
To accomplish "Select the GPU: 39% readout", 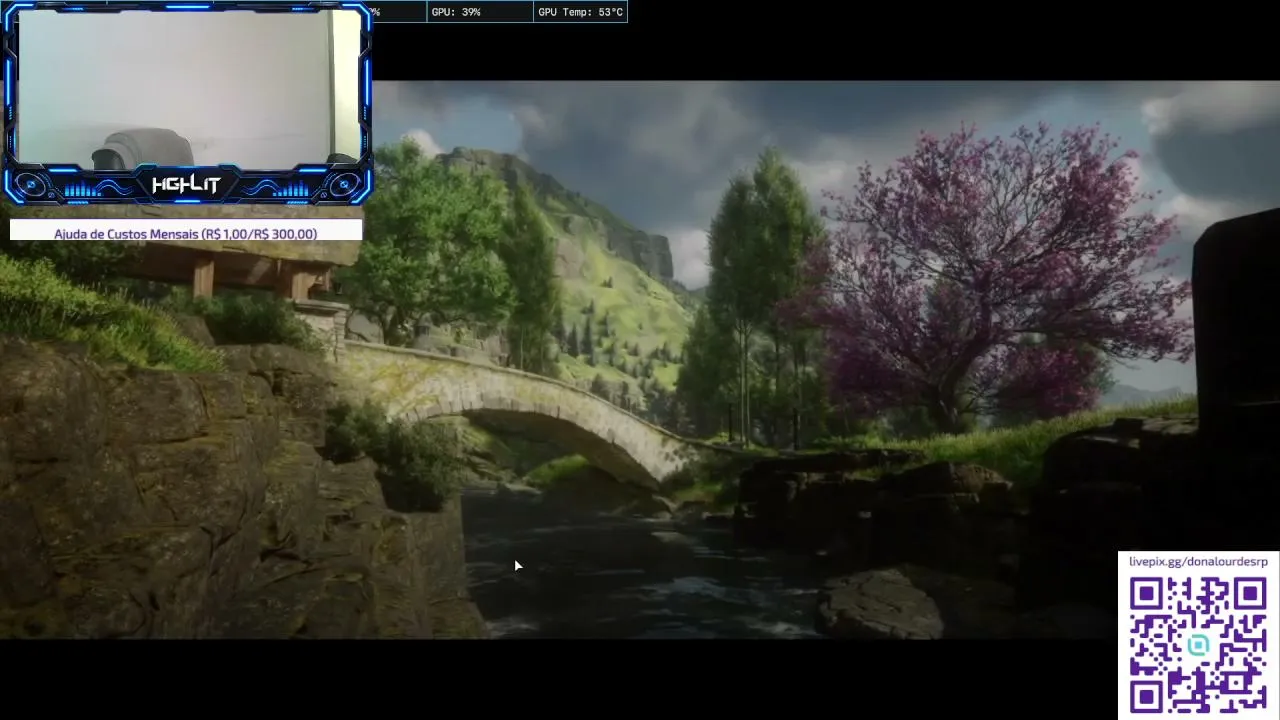I will click(456, 12).
